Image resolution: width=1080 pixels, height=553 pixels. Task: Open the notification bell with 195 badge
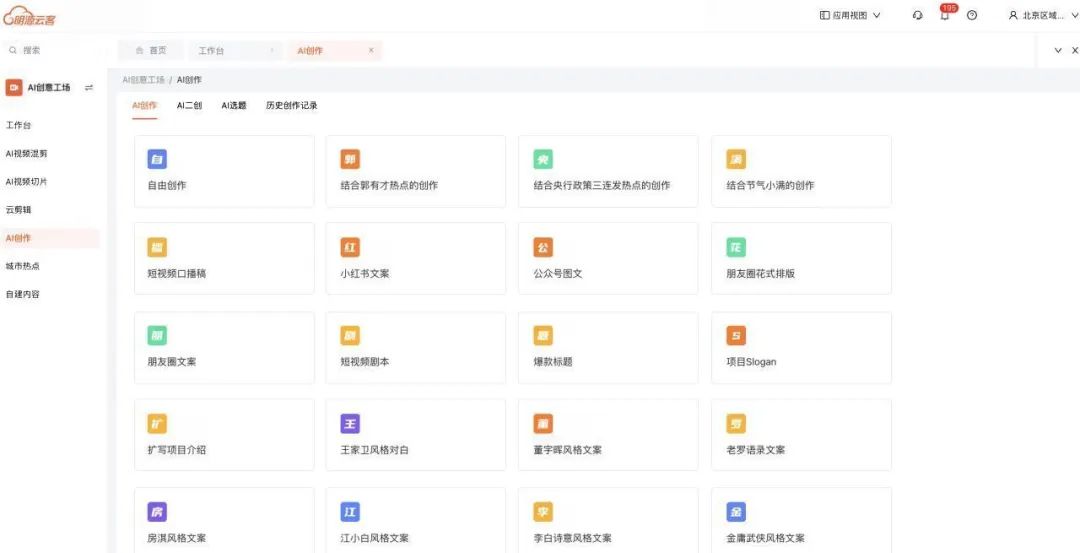coord(944,16)
